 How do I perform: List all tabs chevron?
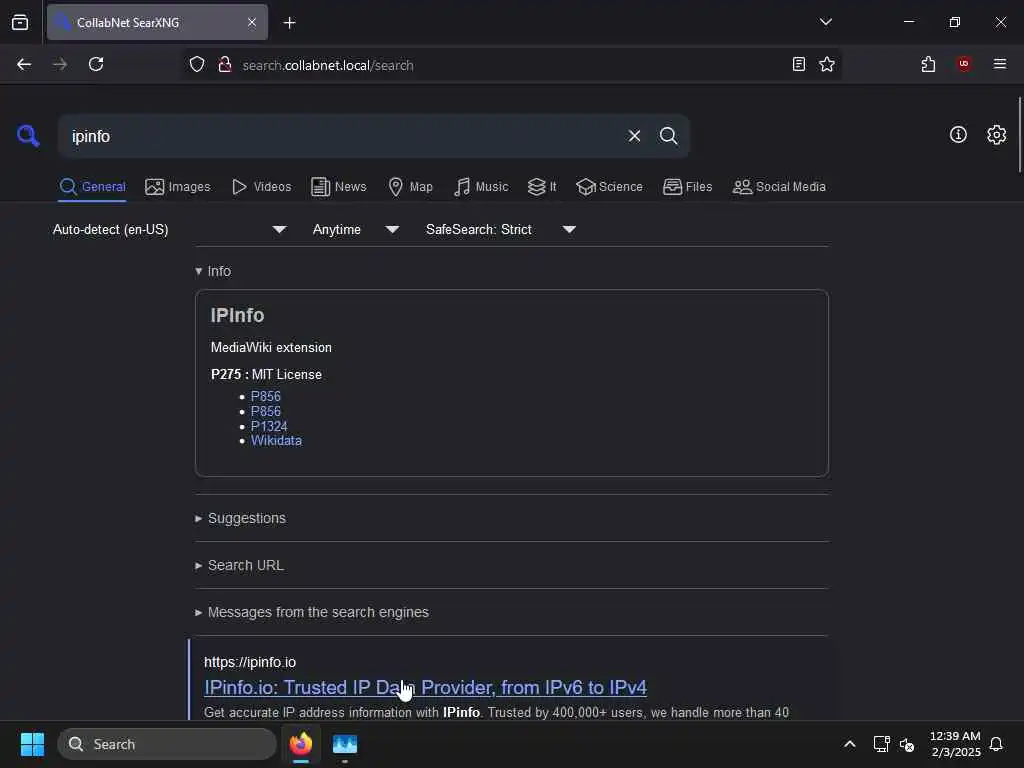point(825,22)
